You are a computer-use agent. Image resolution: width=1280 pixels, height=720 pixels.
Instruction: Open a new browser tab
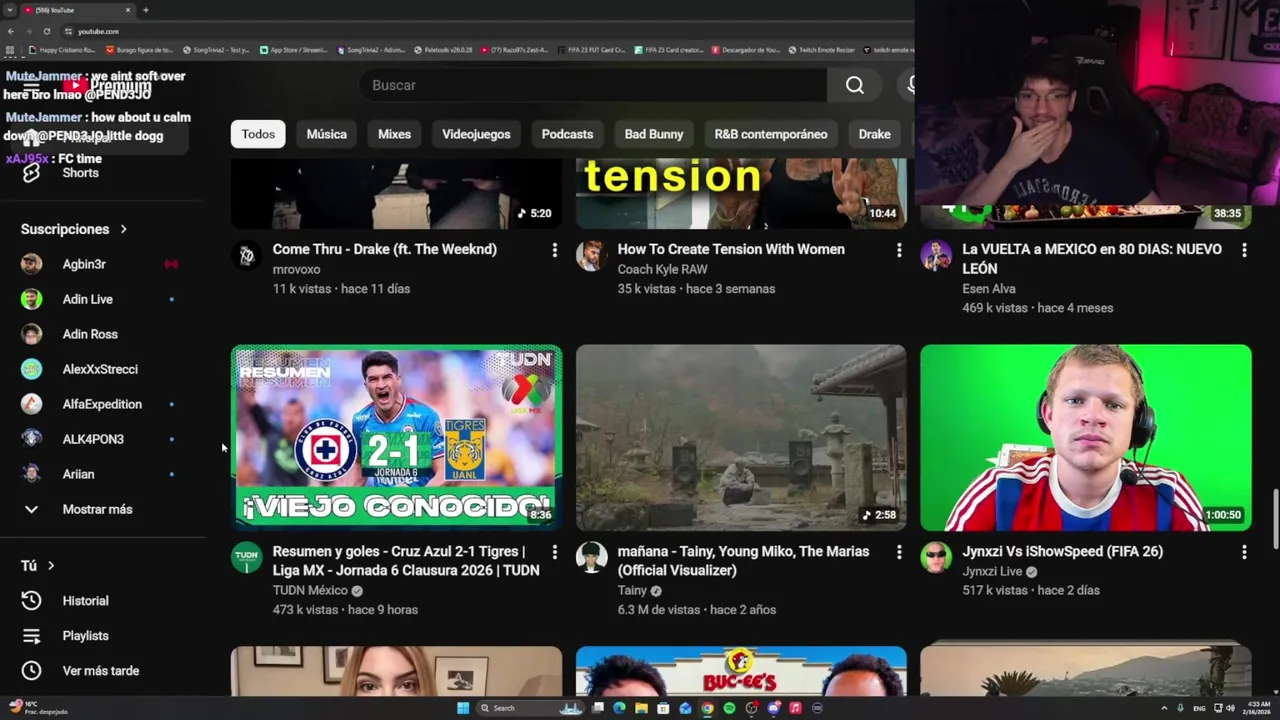145,10
